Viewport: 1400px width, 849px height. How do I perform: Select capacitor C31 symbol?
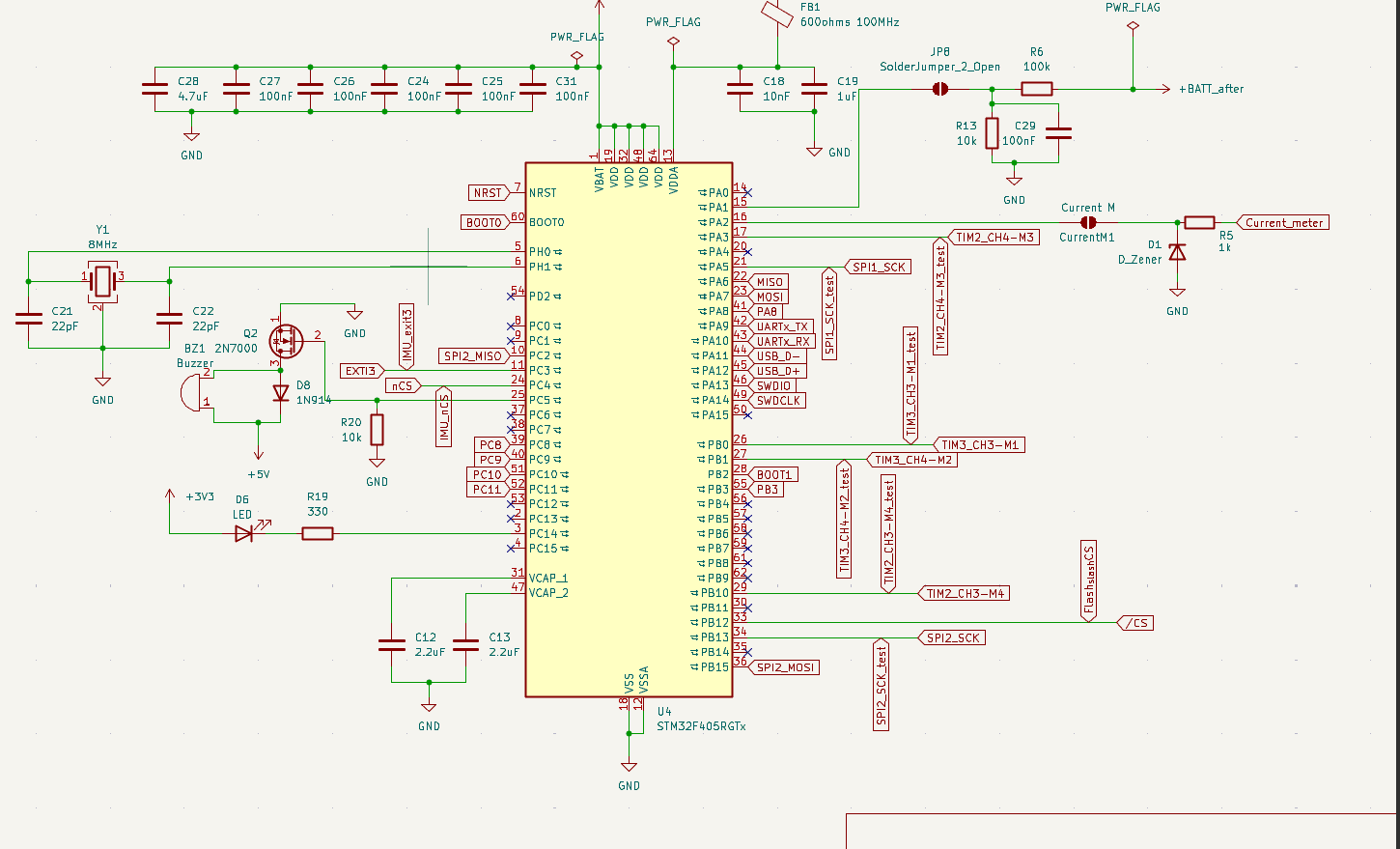point(532,89)
